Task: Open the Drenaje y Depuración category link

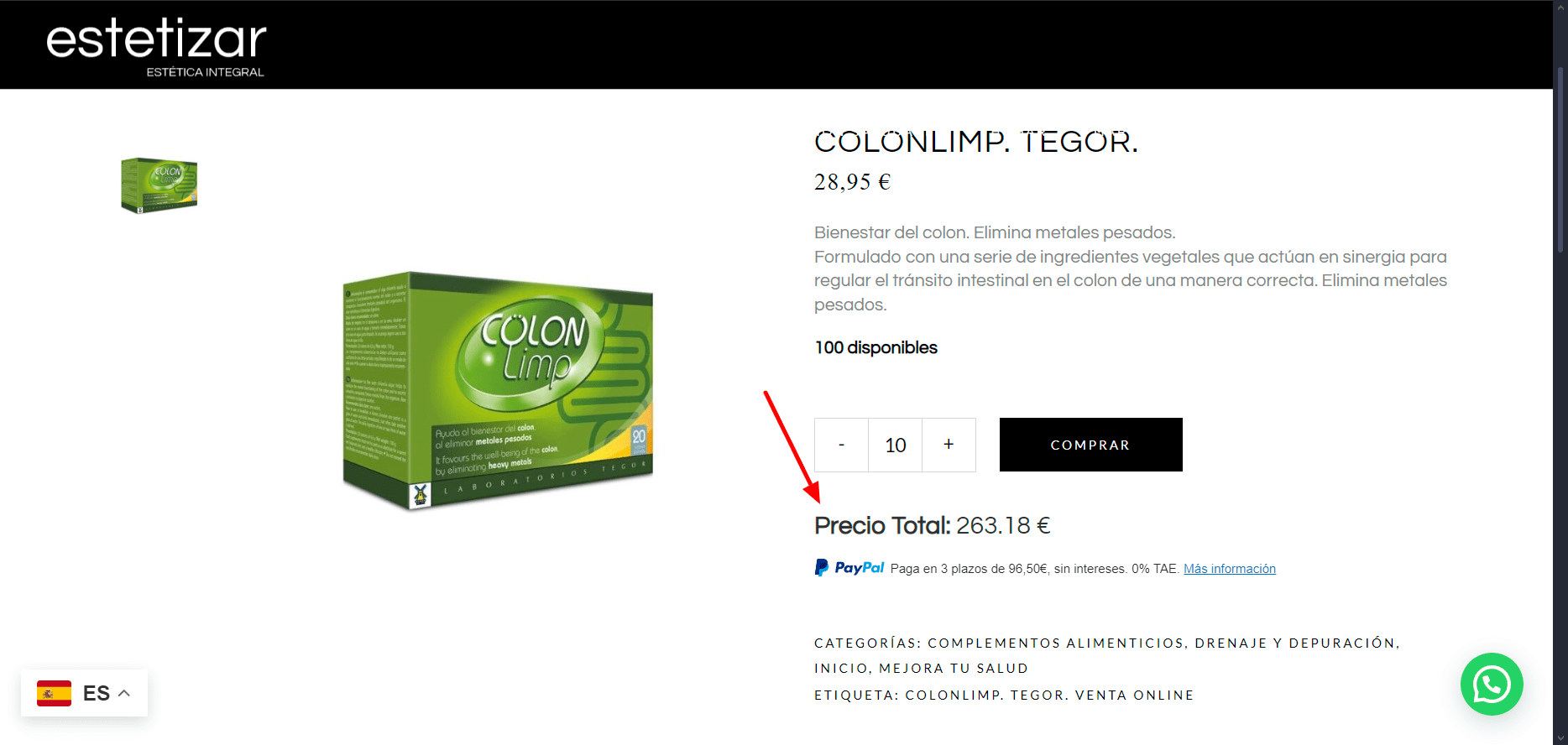Action: (1294, 643)
